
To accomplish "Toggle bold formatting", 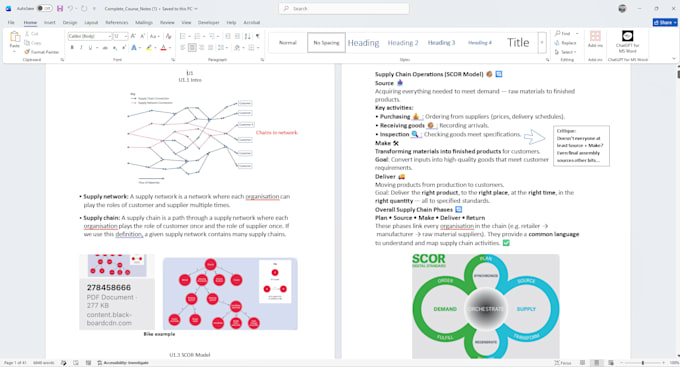I will click(x=72, y=48).
